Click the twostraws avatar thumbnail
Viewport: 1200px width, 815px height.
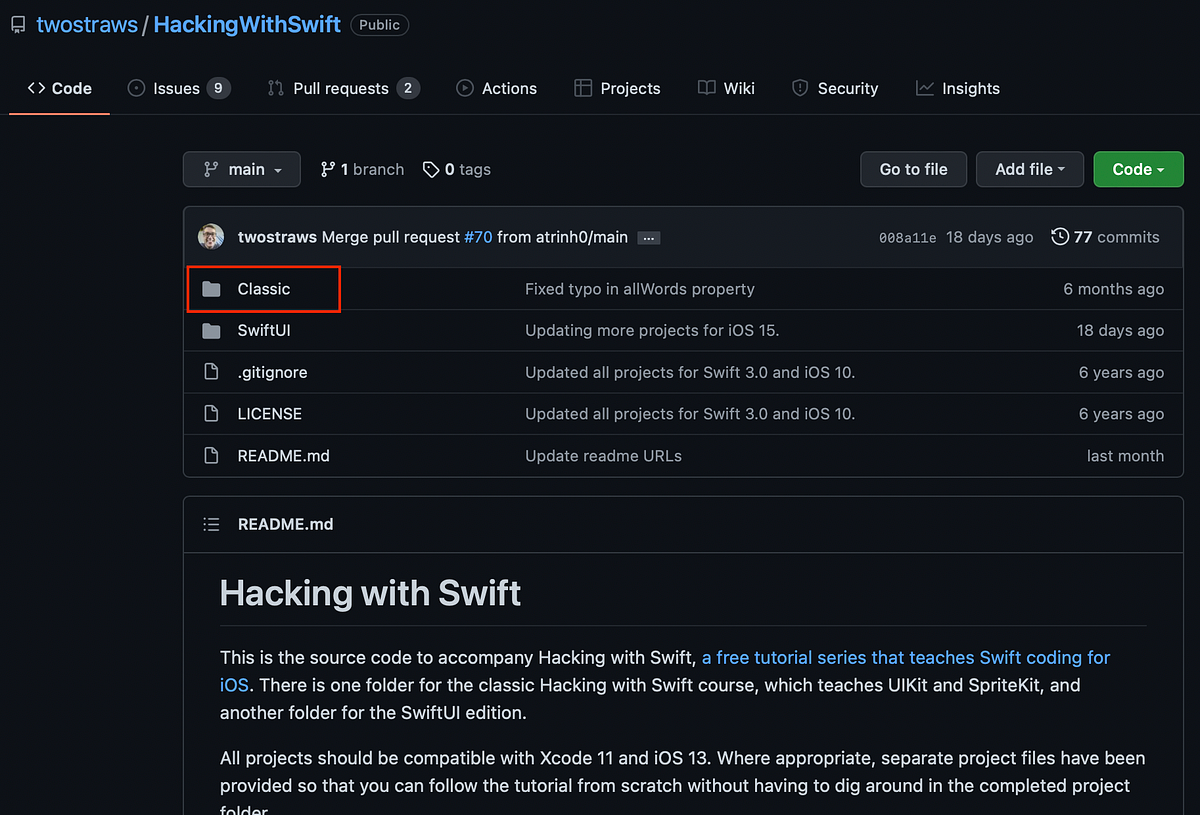(211, 237)
